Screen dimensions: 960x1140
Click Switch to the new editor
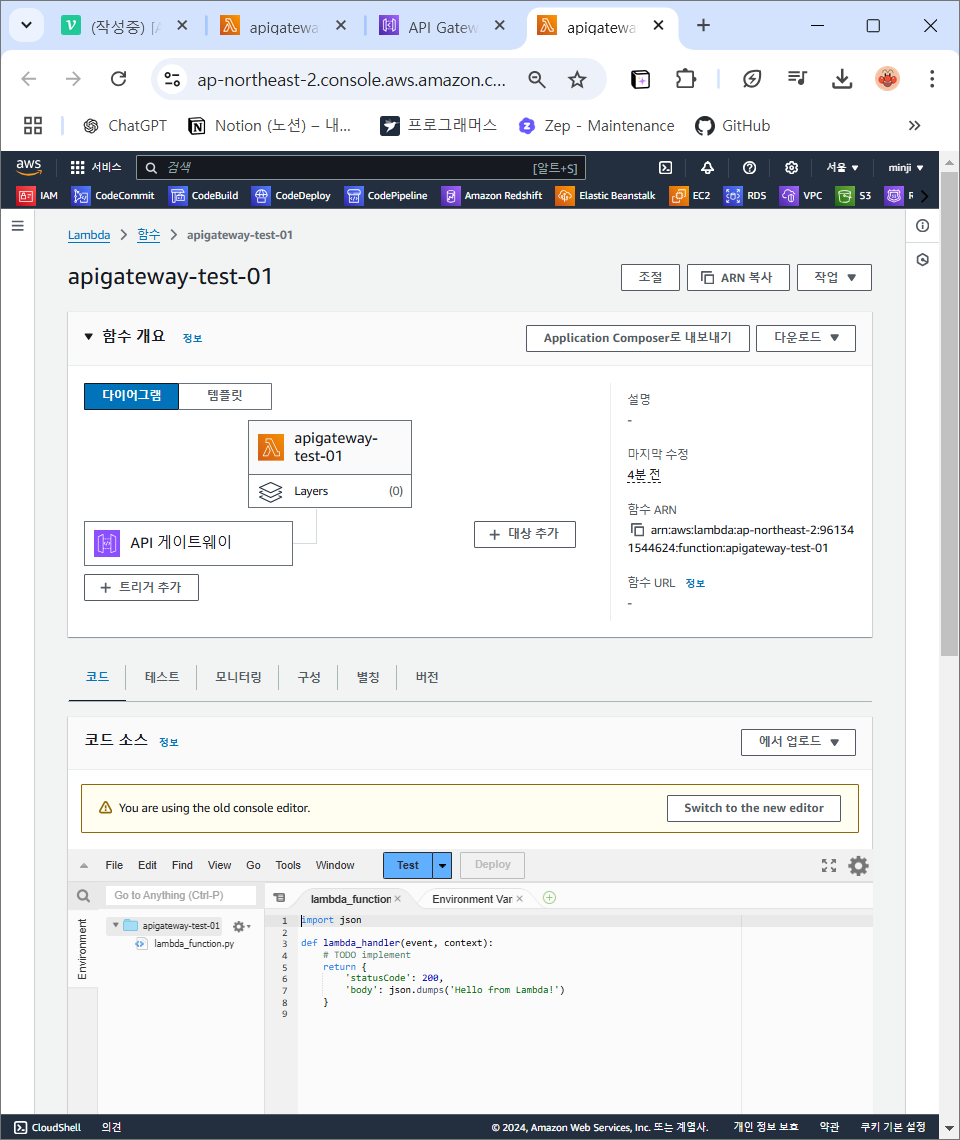coord(753,808)
